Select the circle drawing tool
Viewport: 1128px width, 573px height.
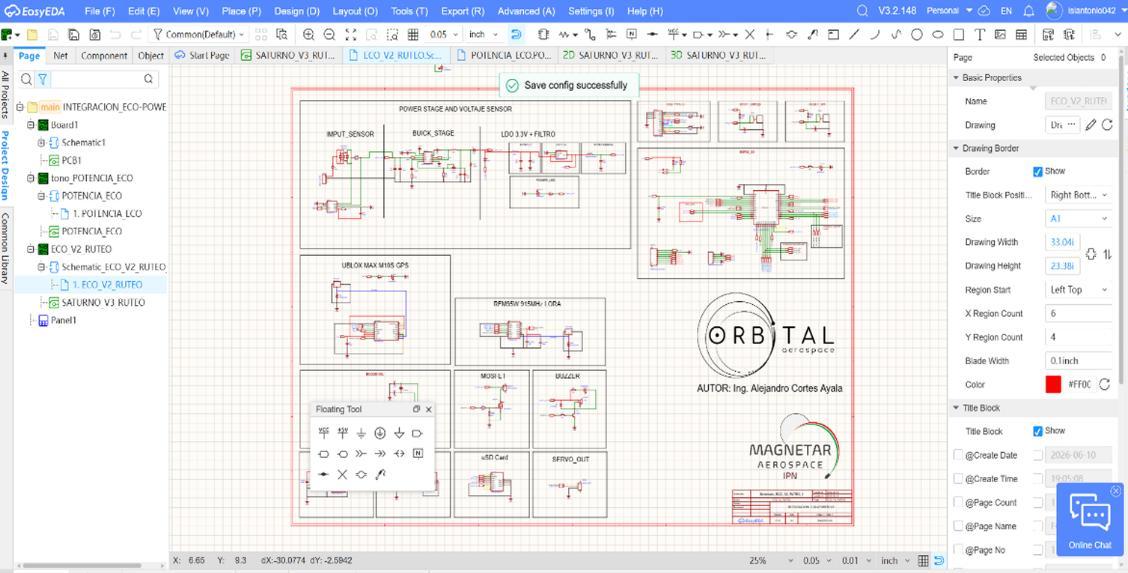pyautogui.click(x=916, y=35)
